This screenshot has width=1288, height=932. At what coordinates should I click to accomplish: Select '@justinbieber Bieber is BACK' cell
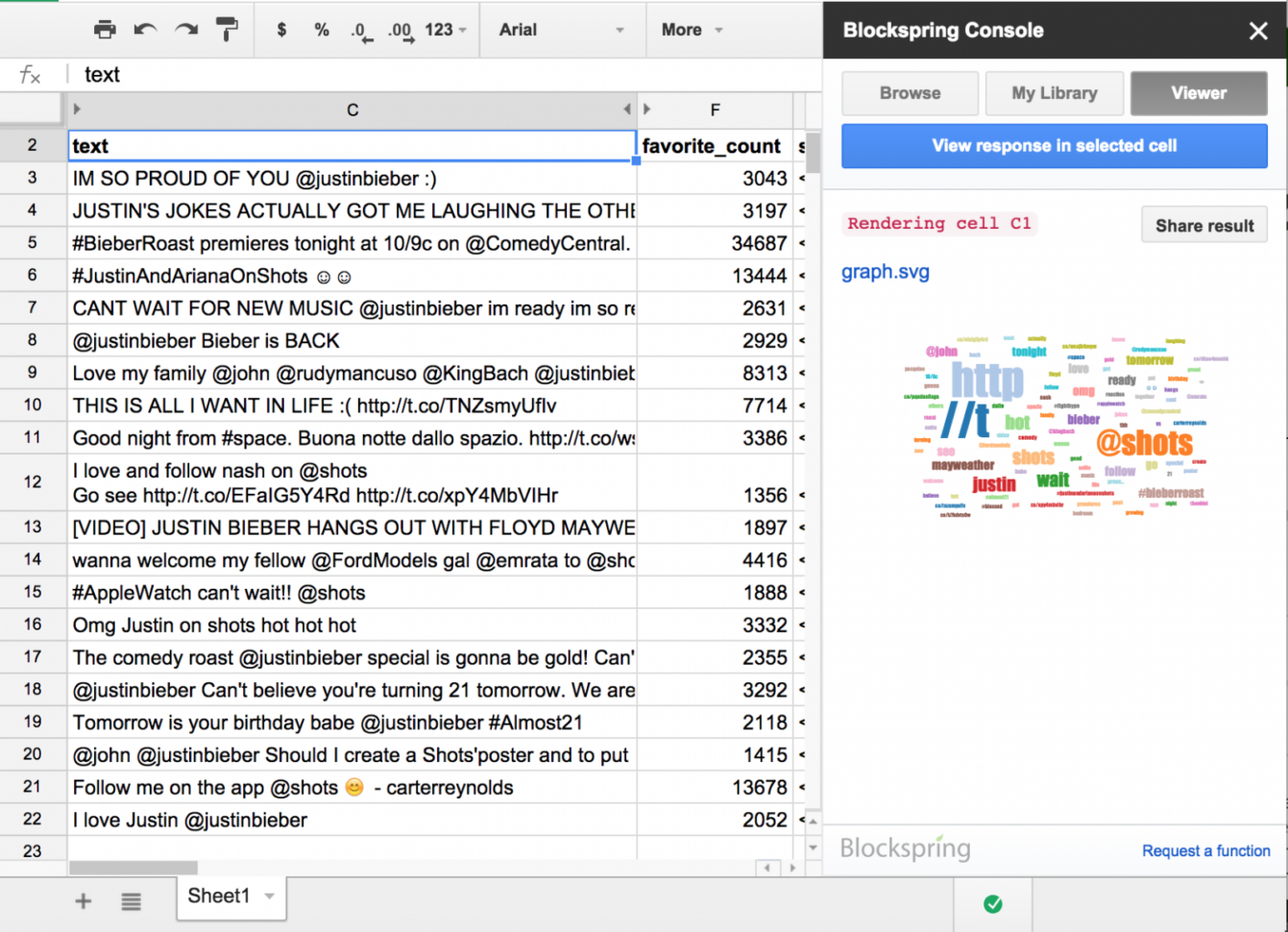coord(352,341)
